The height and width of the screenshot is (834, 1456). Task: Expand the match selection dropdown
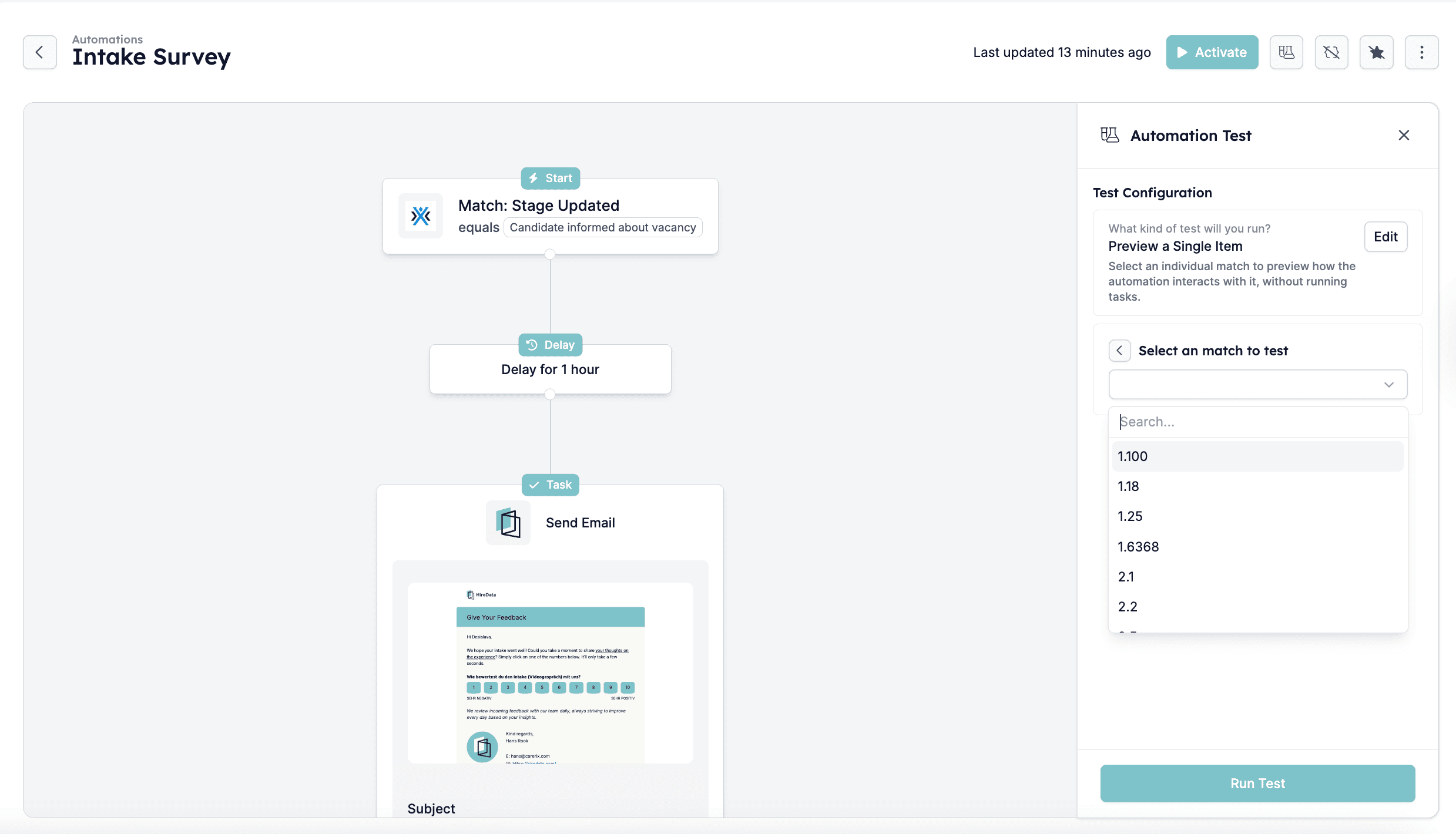1257,385
